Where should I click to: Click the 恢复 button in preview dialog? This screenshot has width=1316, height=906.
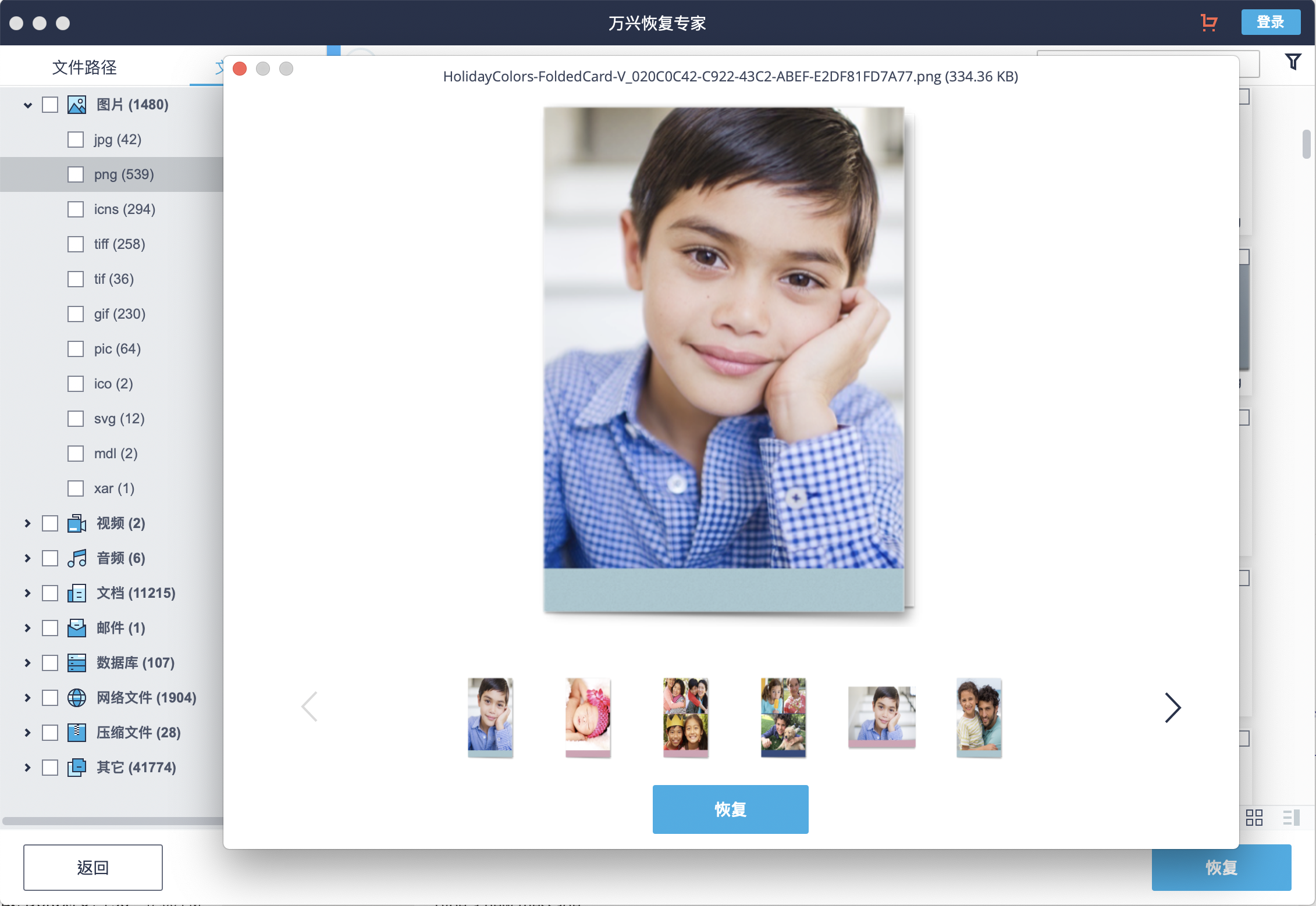pos(730,809)
